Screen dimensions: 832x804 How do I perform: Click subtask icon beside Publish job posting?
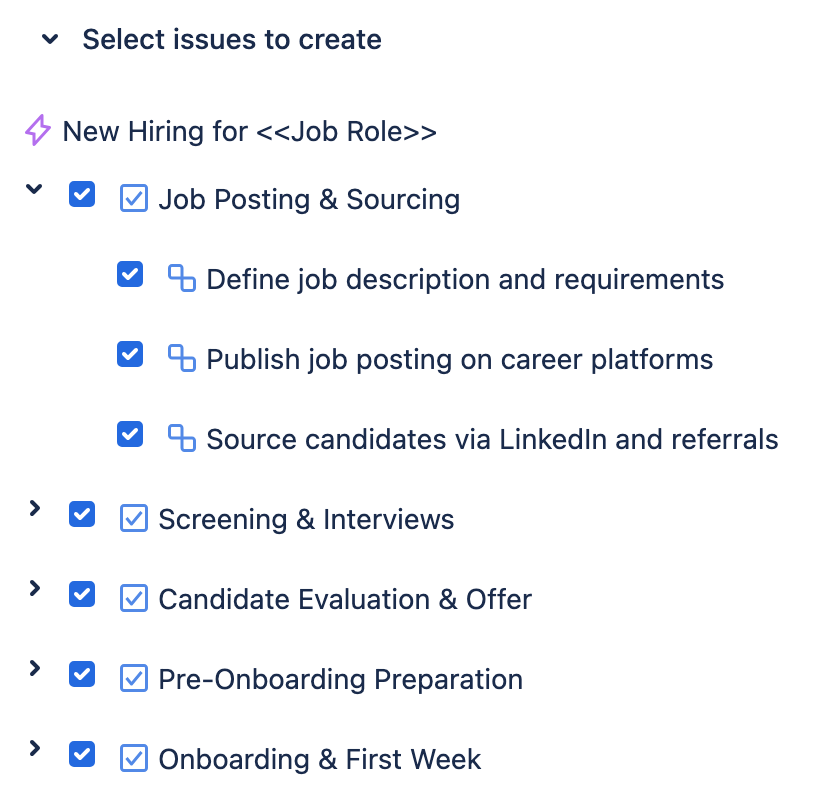181,358
